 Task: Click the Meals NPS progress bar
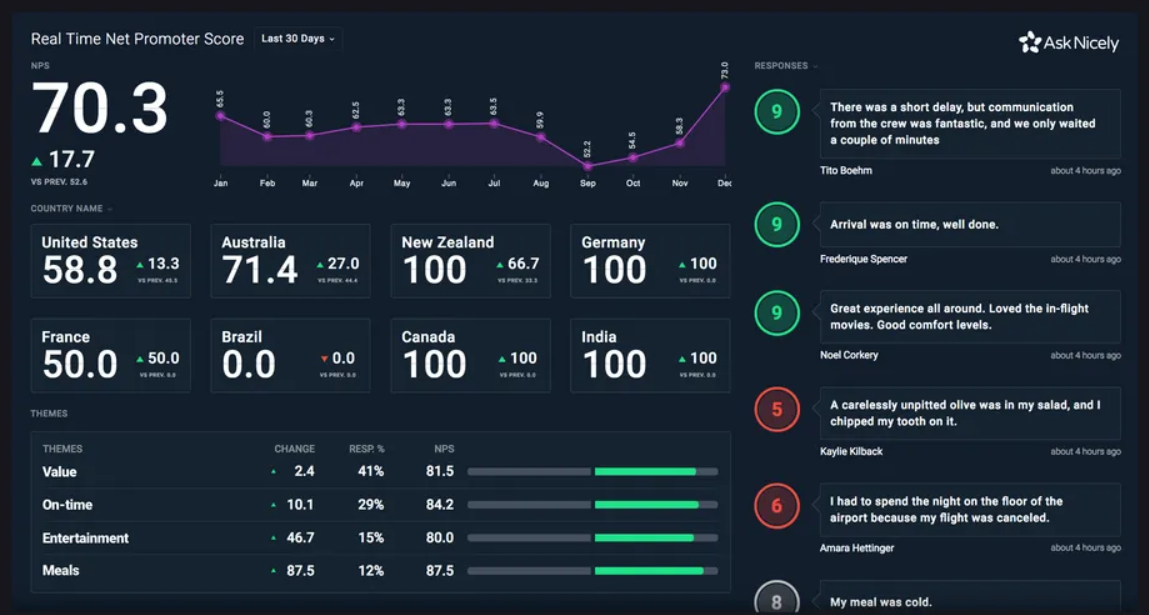[x=593, y=571]
